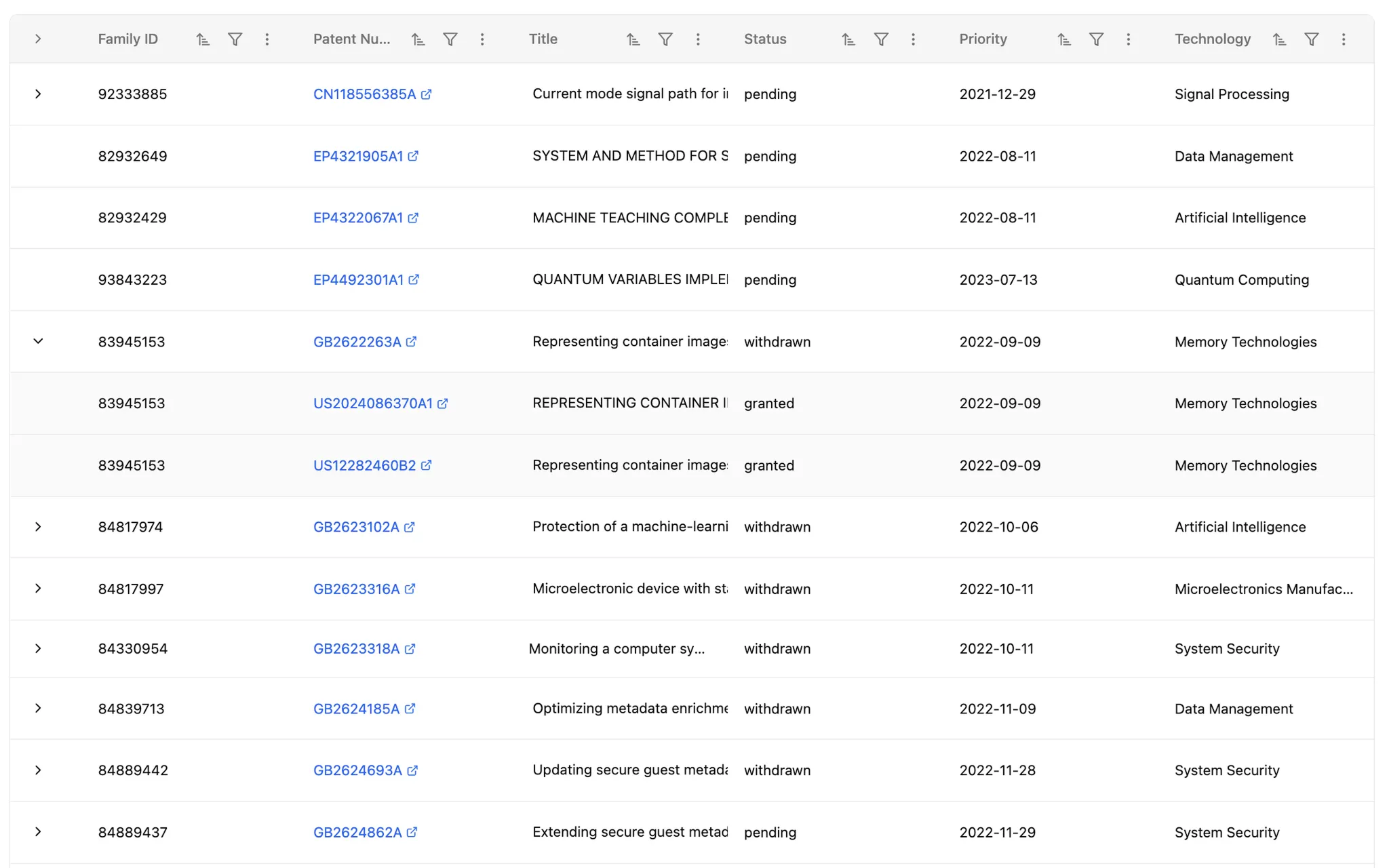Open patent link EP4492301A1
Image resolution: width=1389 pixels, height=868 pixels.
358,280
